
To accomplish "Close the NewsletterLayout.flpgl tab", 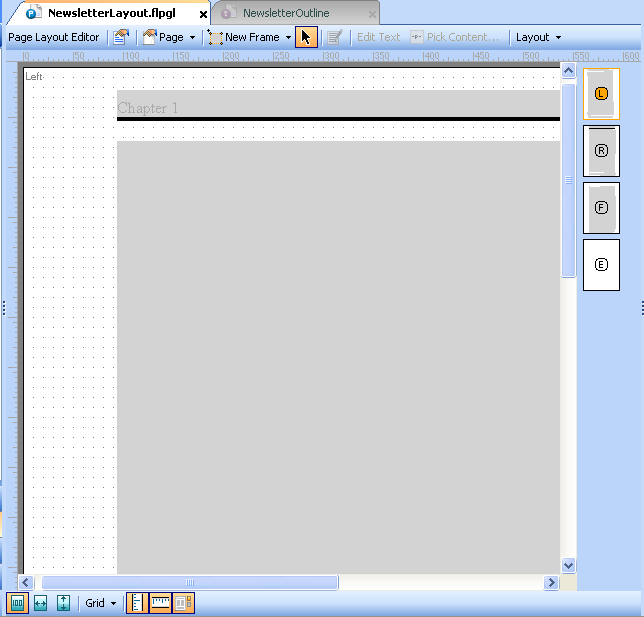I will (203, 15).
